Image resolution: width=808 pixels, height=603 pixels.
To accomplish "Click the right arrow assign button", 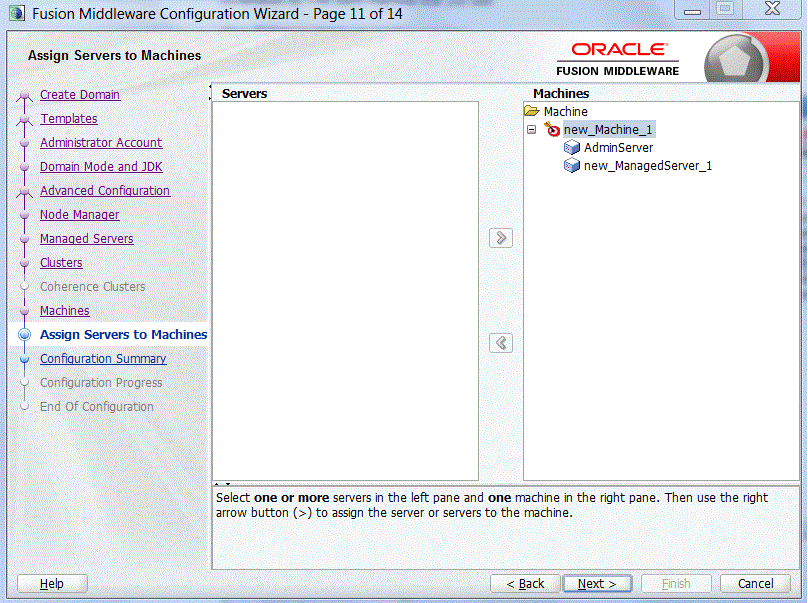I will [500, 238].
